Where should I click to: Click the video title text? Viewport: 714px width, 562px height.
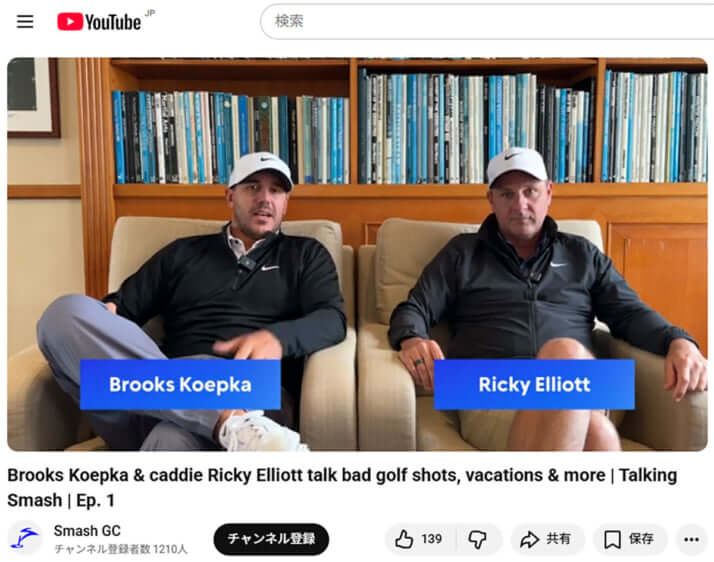[342, 488]
